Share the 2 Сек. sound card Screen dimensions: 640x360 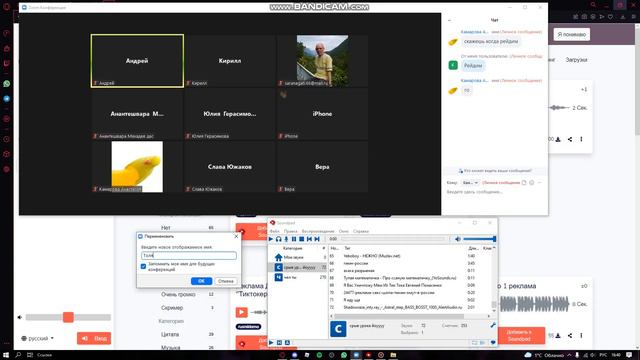click(x=570, y=139)
